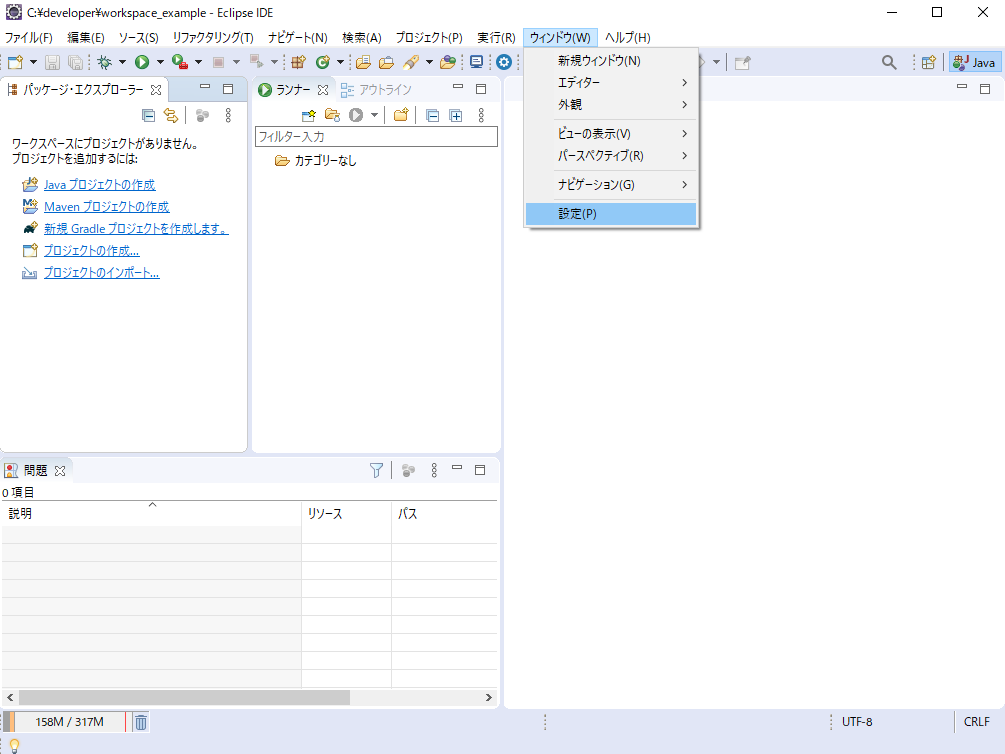Image resolution: width=1005 pixels, height=754 pixels.
Task: Open the Refactoring リファクタリング(T) menu
Action: tap(213, 38)
